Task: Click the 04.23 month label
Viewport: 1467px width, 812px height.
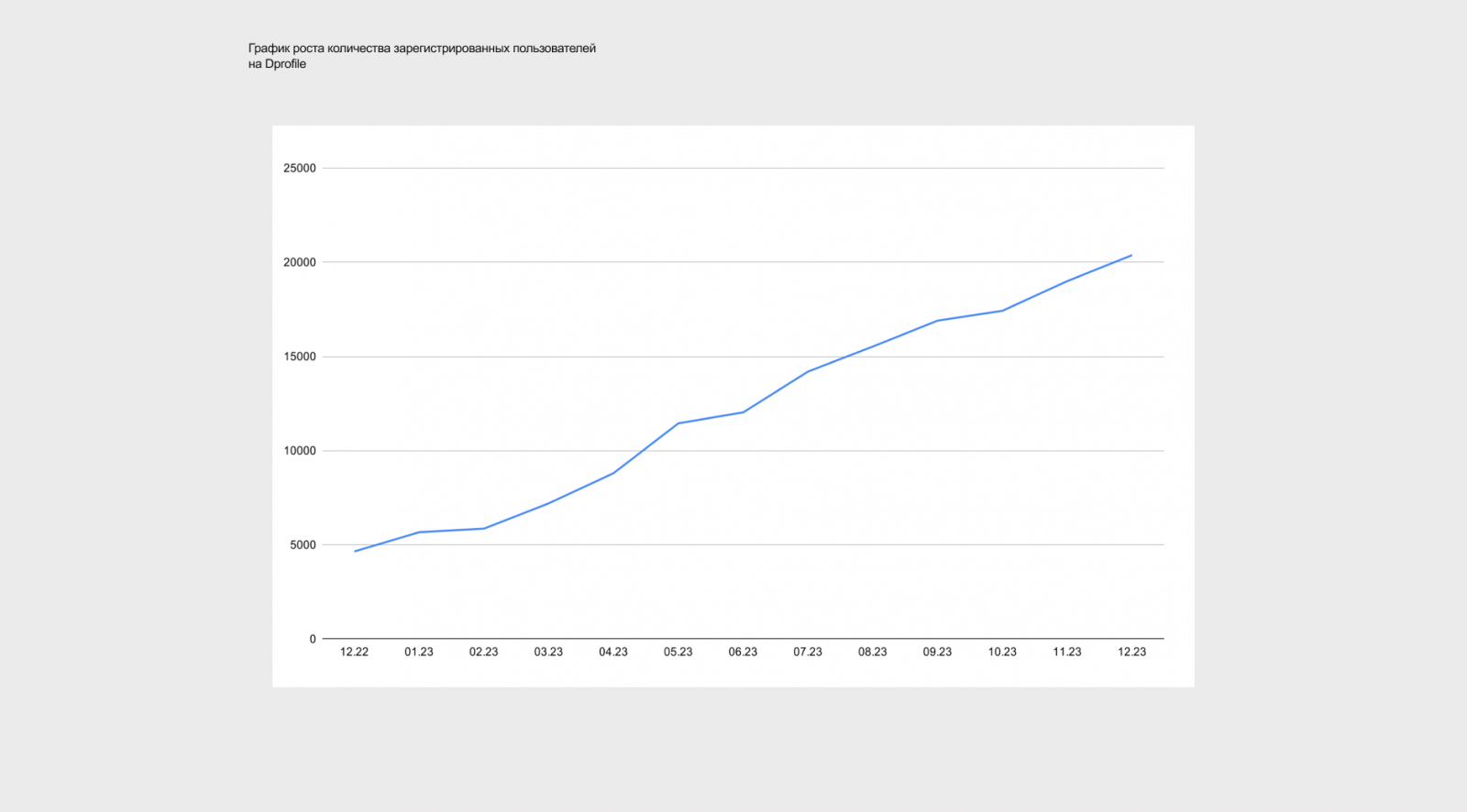Action: pos(613,652)
